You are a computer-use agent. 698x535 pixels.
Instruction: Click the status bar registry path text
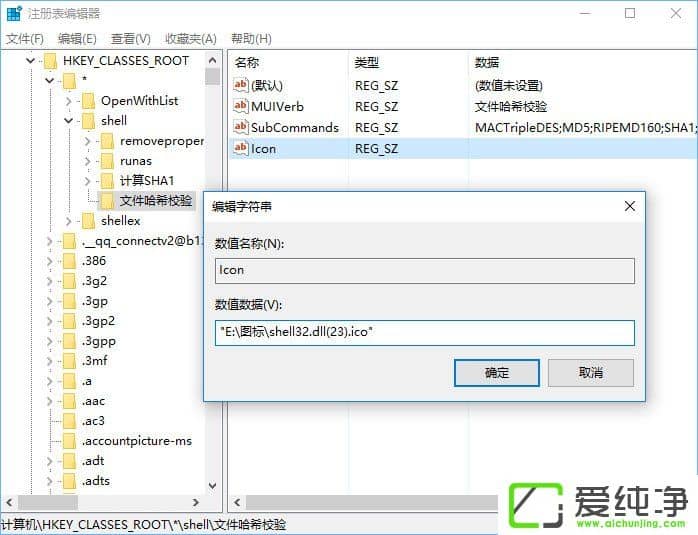click(x=143, y=525)
